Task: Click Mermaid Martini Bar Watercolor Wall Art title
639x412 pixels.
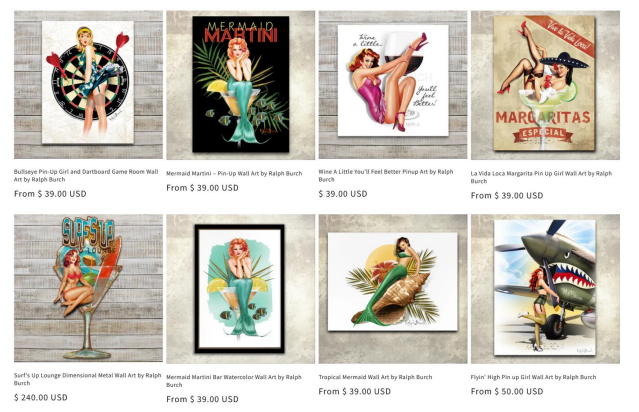Action: (234, 381)
